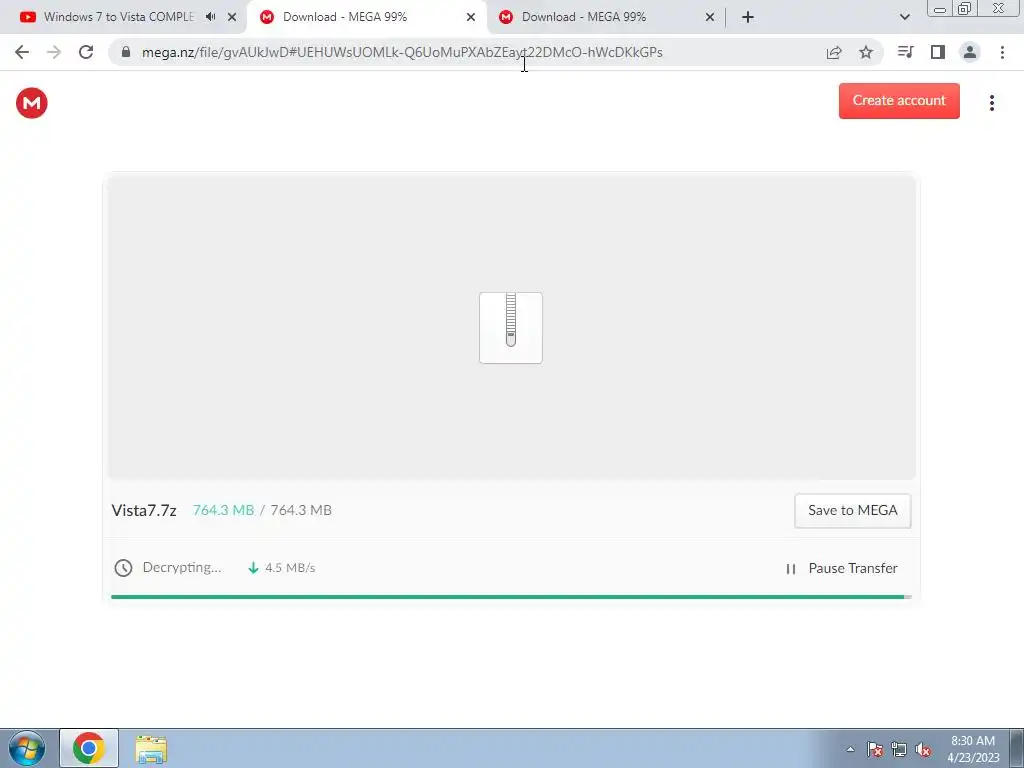The width and height of the screenshot is (1024, 768).
Task: Go back to the previous page
Action: click(22, 52)
